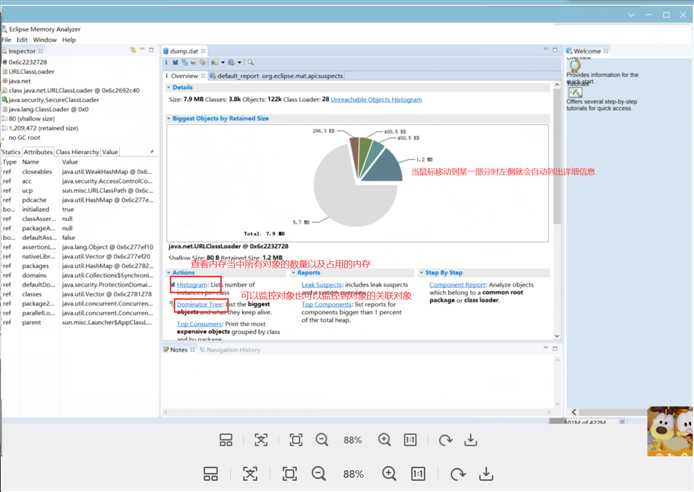Screen dimensions: 694x492
Task: Open the Query Browser dropdown arrow
Action: pyautogui.click(x=239, y=62)
